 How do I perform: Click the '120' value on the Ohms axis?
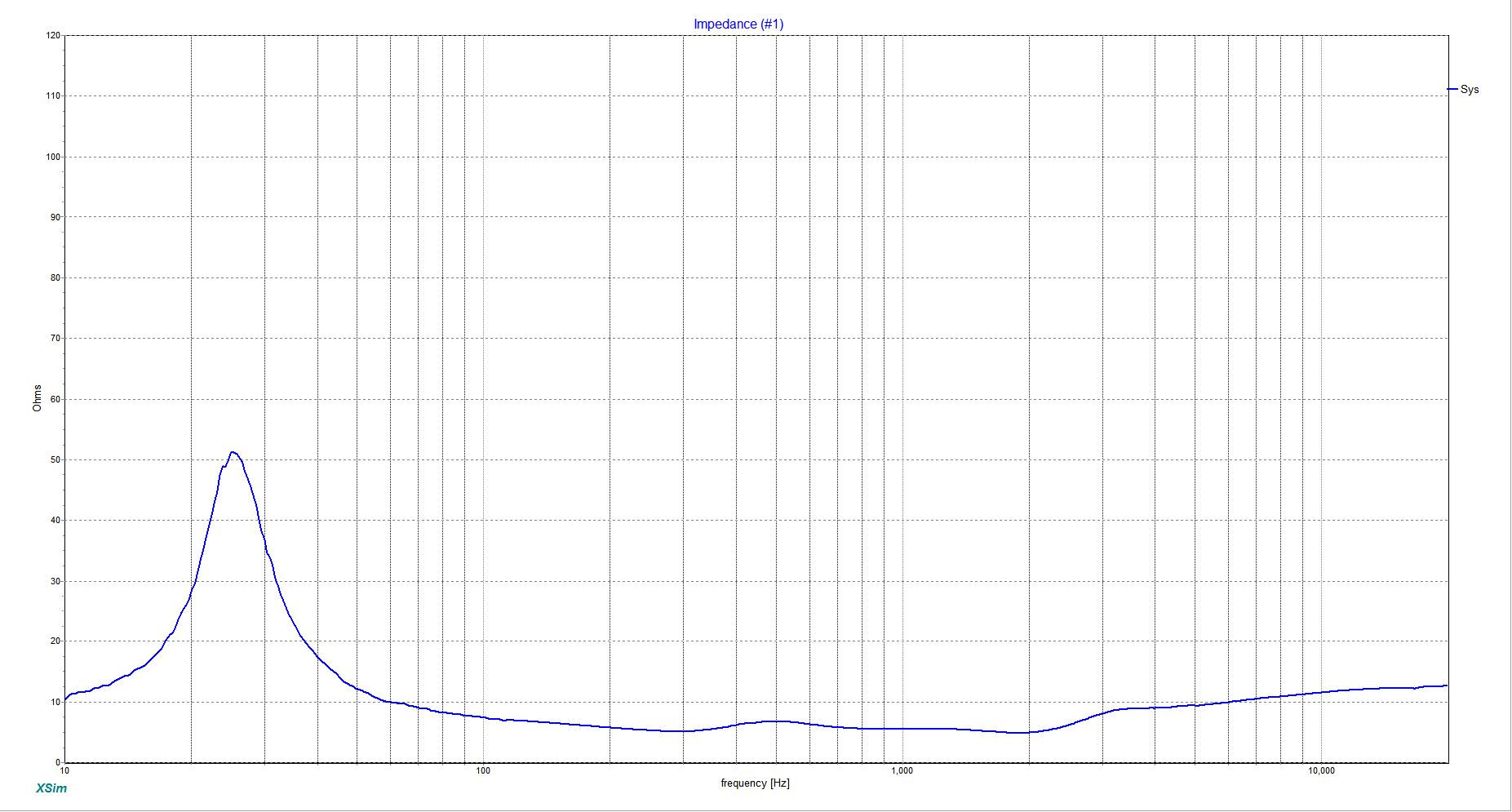point(53,36)
